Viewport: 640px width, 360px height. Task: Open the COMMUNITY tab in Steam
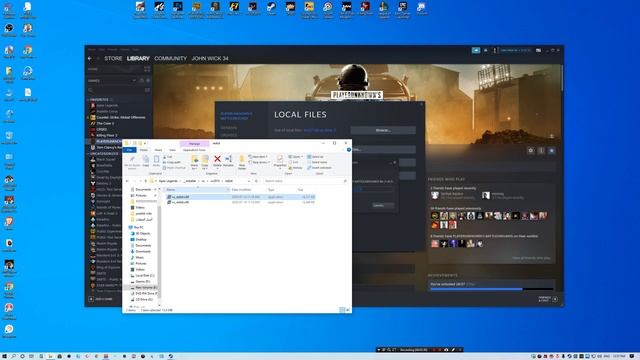171,58
